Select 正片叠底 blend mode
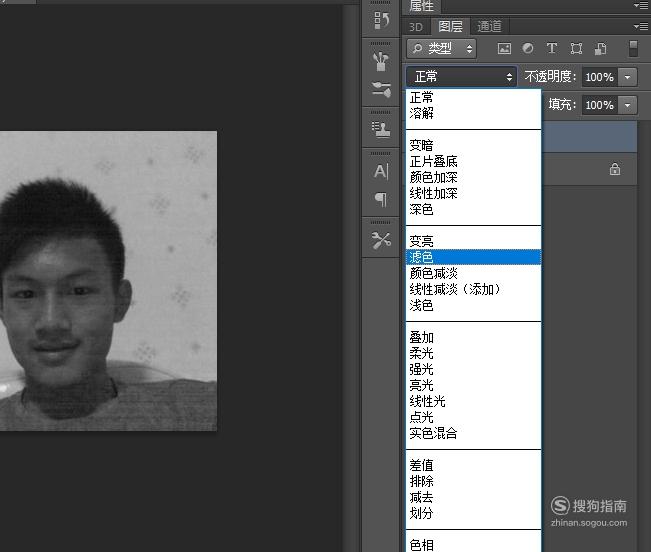This screenshot has height=552, width=651. (x=473, y=161)
